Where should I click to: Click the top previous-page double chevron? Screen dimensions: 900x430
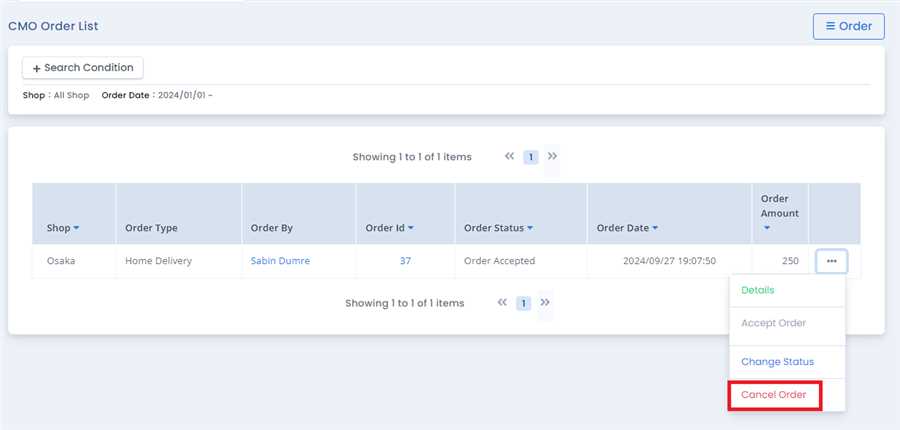click(509, 156)
